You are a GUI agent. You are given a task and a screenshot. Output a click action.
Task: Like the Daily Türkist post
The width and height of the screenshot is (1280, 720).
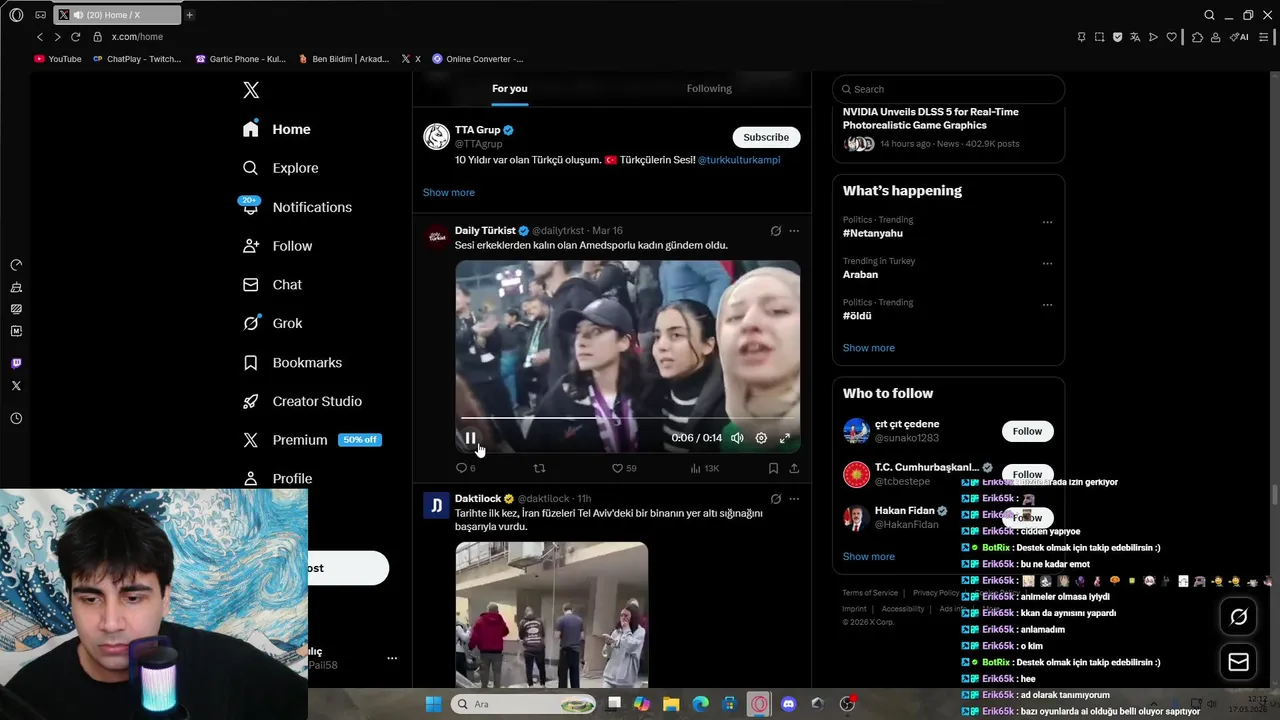[624, 468]
